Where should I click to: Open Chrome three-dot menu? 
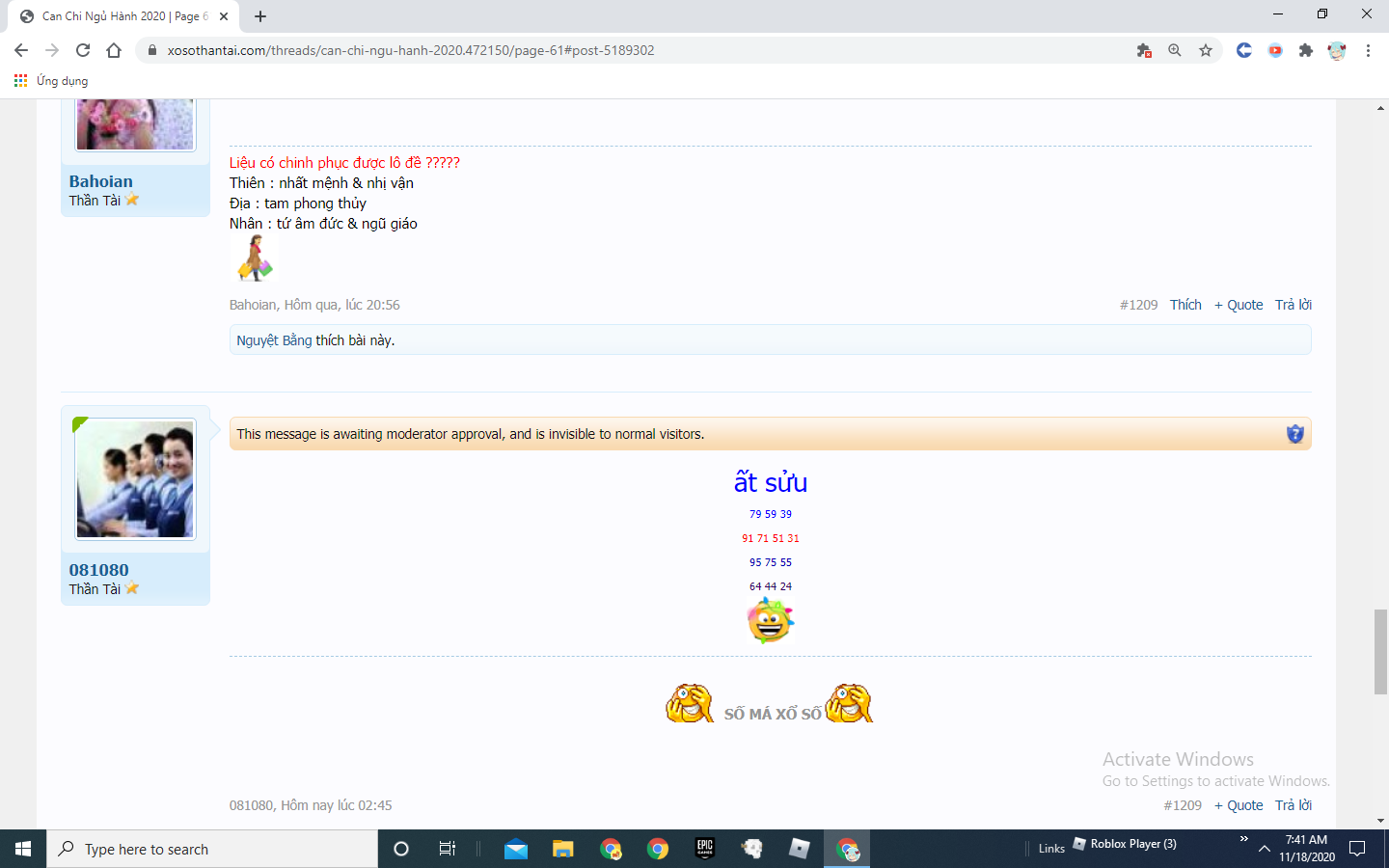coord(1368,50)
